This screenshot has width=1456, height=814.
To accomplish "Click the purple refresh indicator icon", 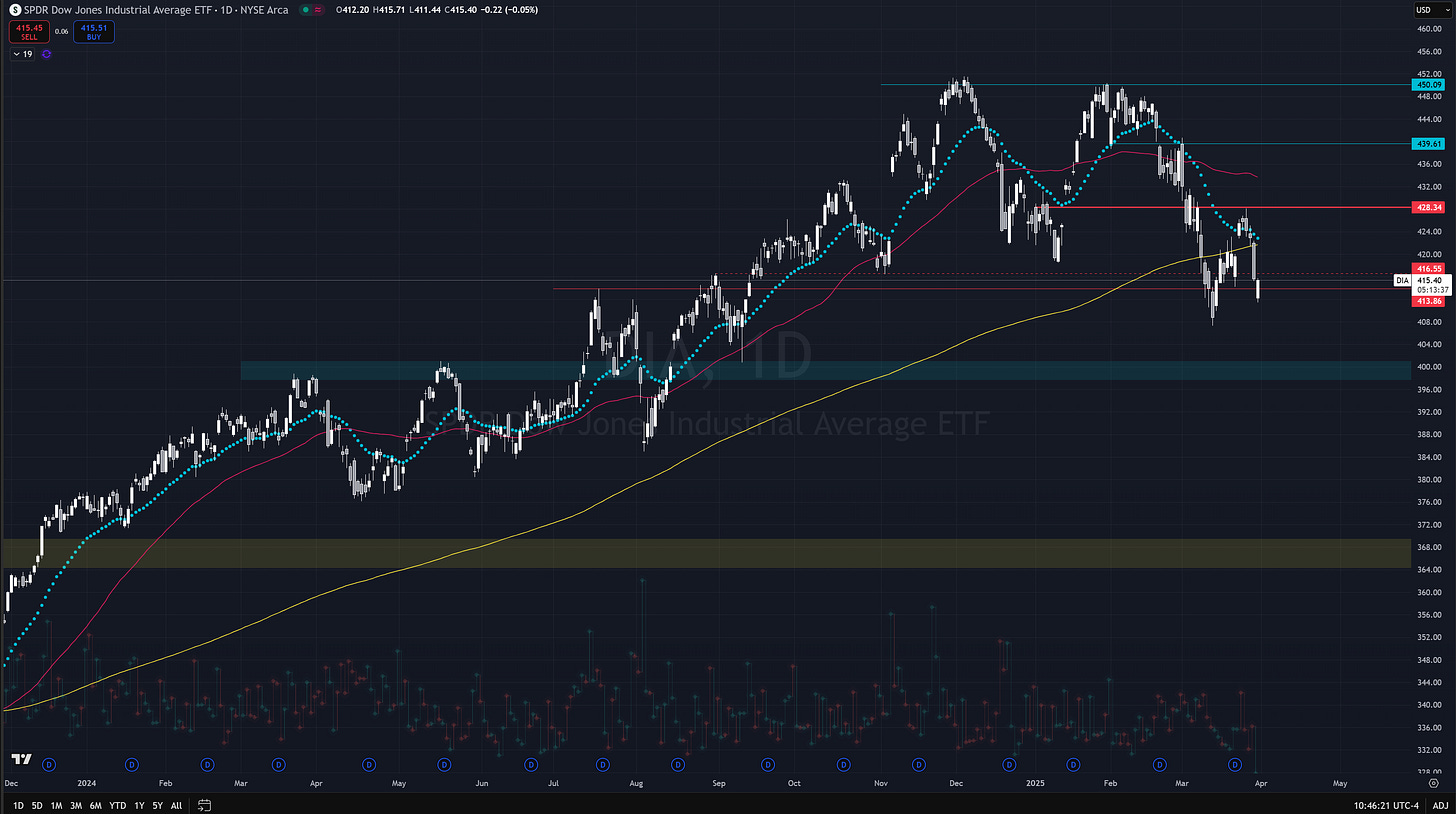I will (46, 54).
